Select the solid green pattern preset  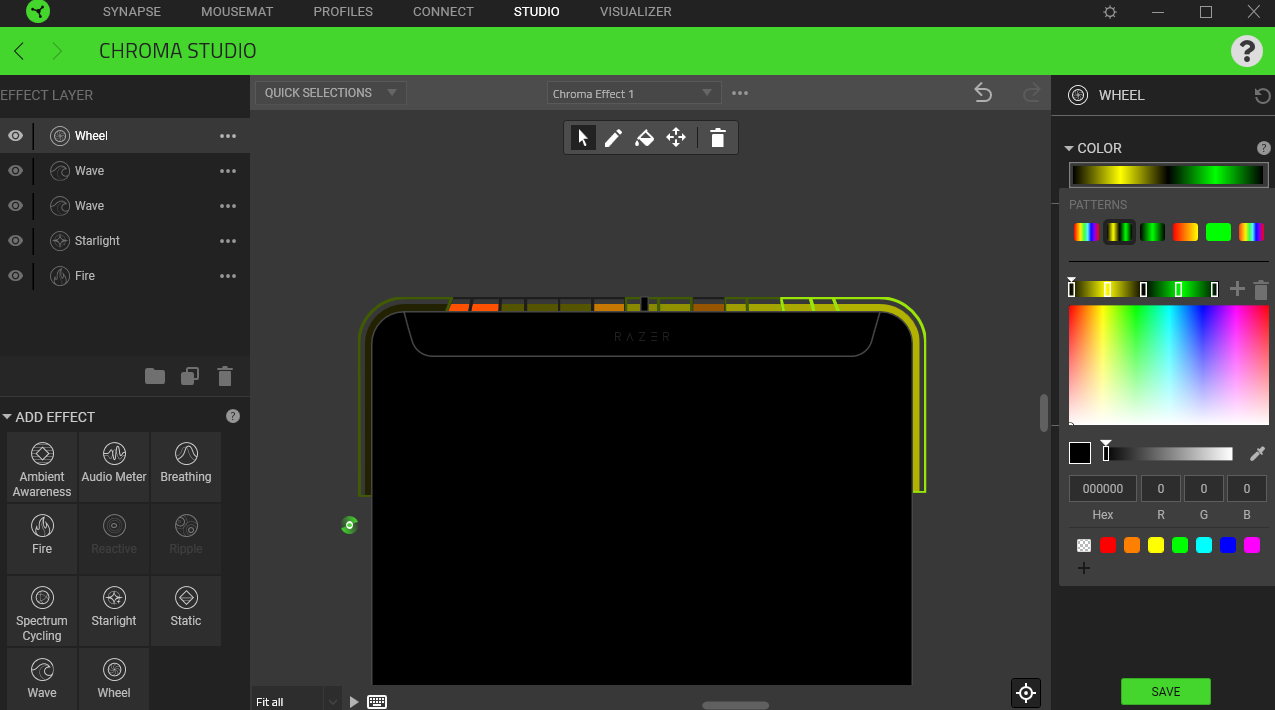click(x=1218, y=232)
